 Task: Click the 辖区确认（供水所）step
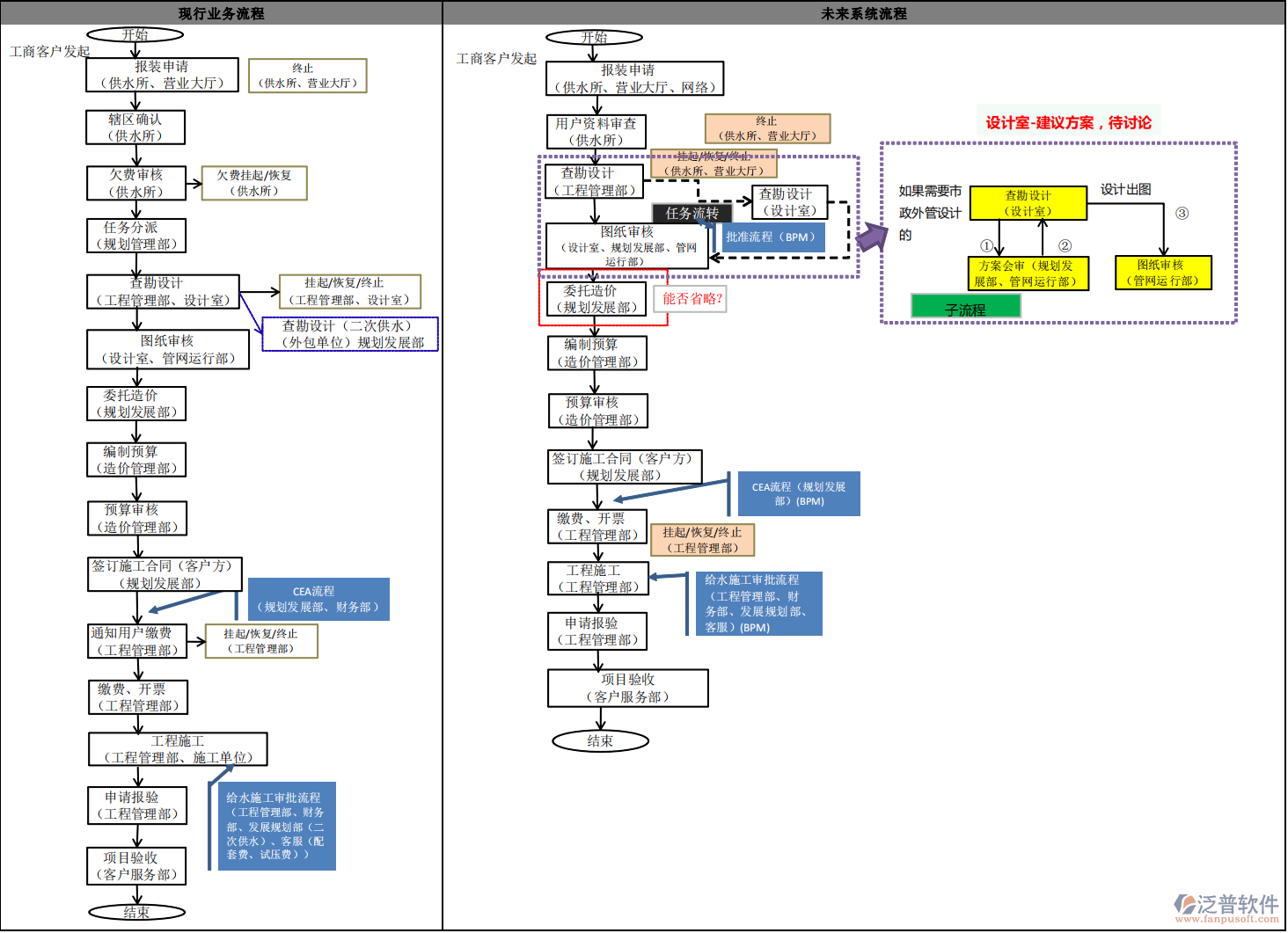135,128
